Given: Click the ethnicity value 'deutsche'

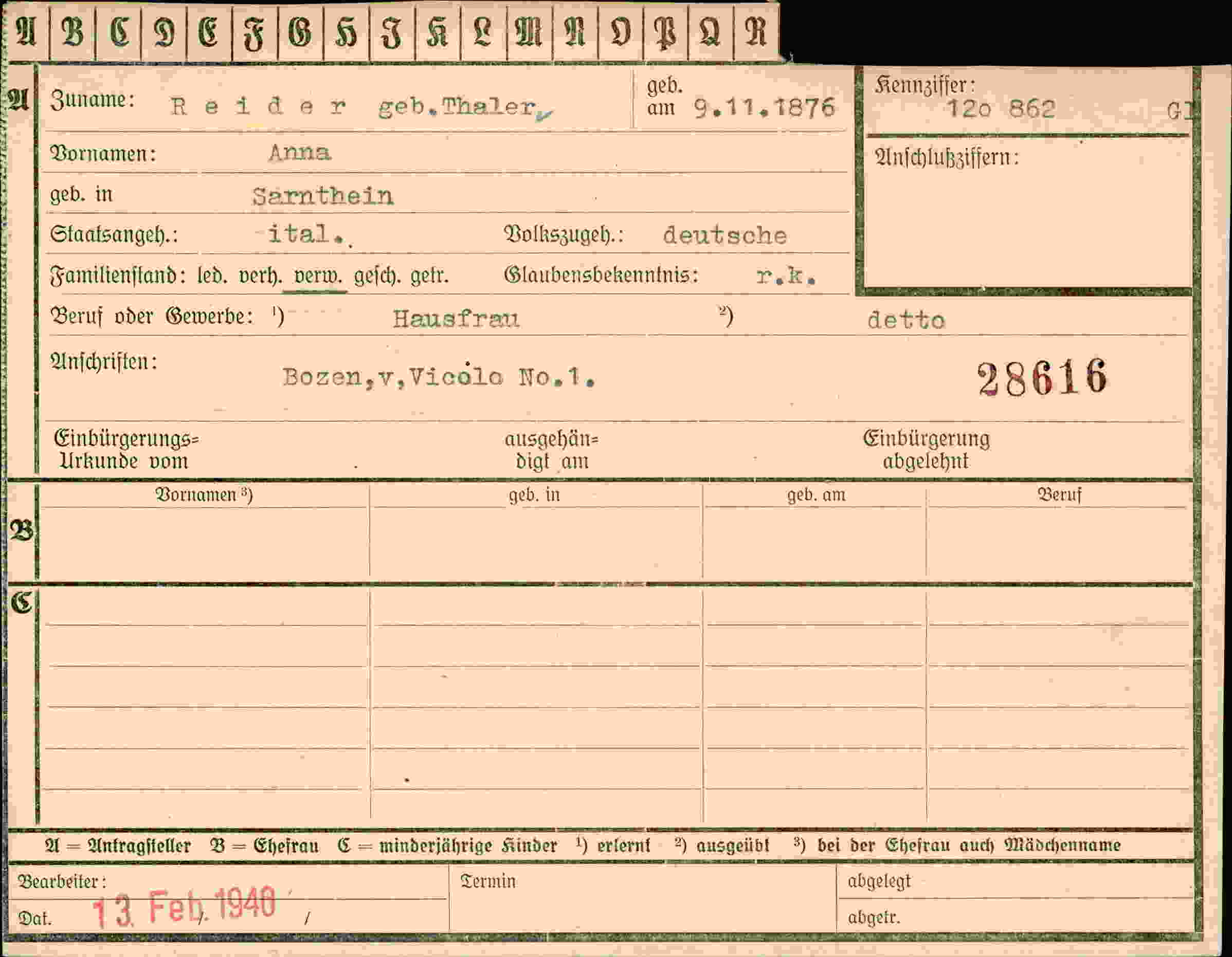Looking at the screenshot, I should pyautogui.click(x=725, y=235).
